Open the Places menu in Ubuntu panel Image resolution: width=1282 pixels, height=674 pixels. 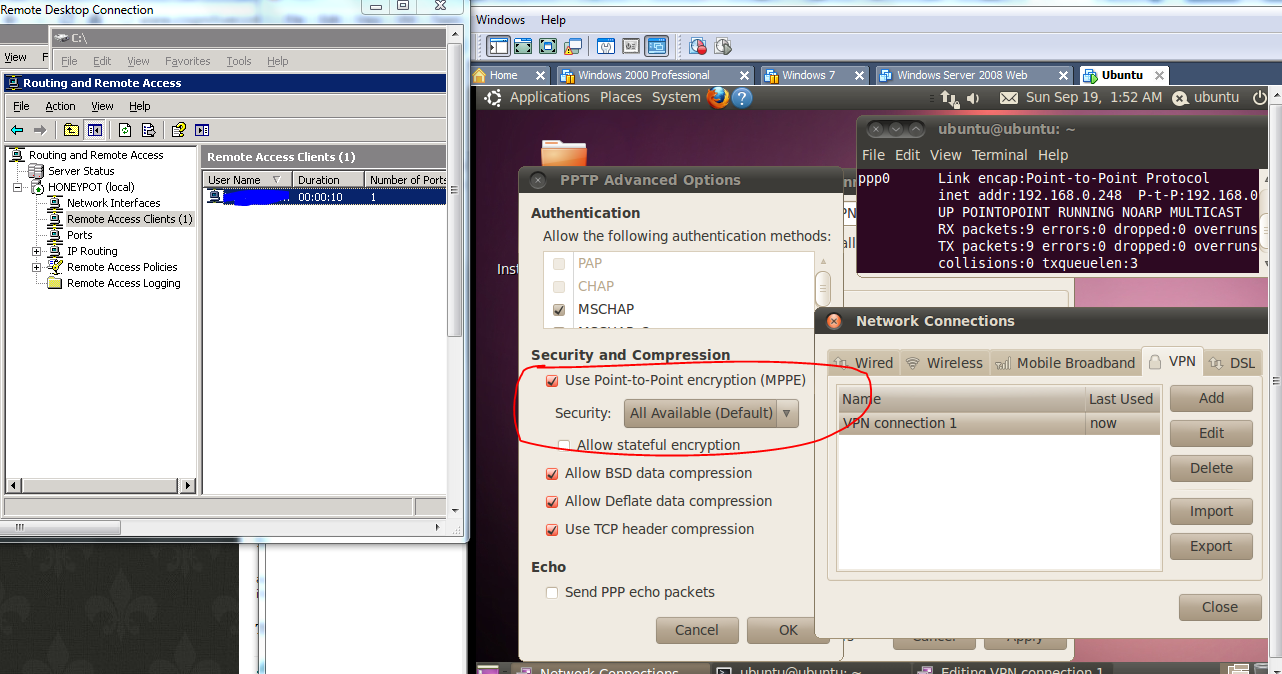pos(620,97)
